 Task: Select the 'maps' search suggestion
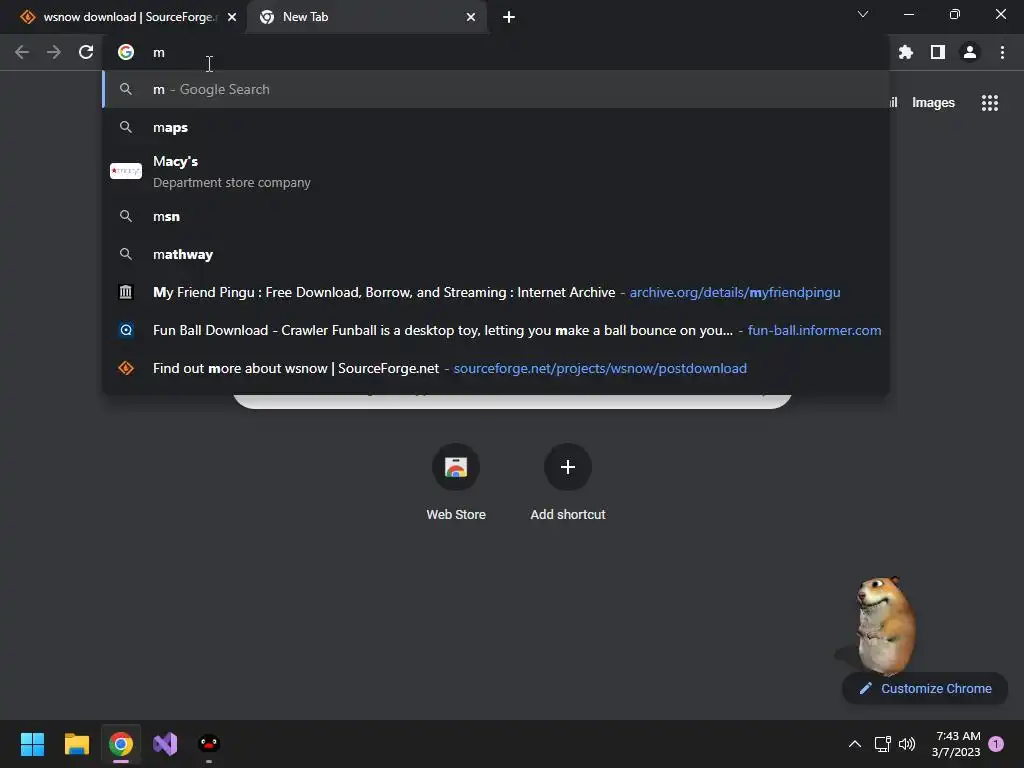[496, 127]
